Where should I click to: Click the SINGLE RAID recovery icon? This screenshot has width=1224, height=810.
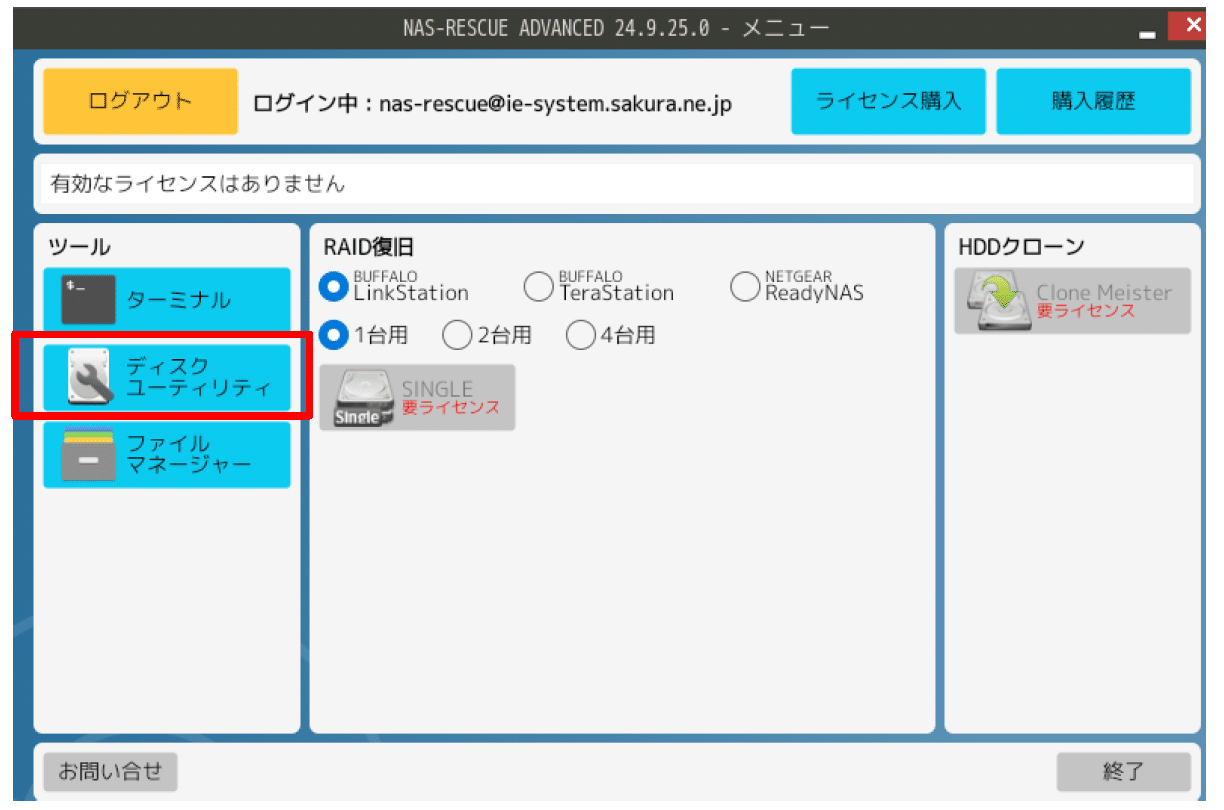[417, 397]
